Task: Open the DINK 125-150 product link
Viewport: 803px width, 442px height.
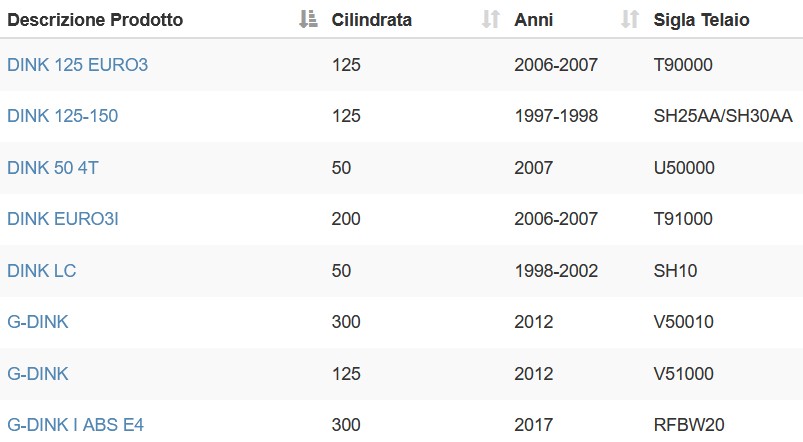Action: (x=62, y=116)
